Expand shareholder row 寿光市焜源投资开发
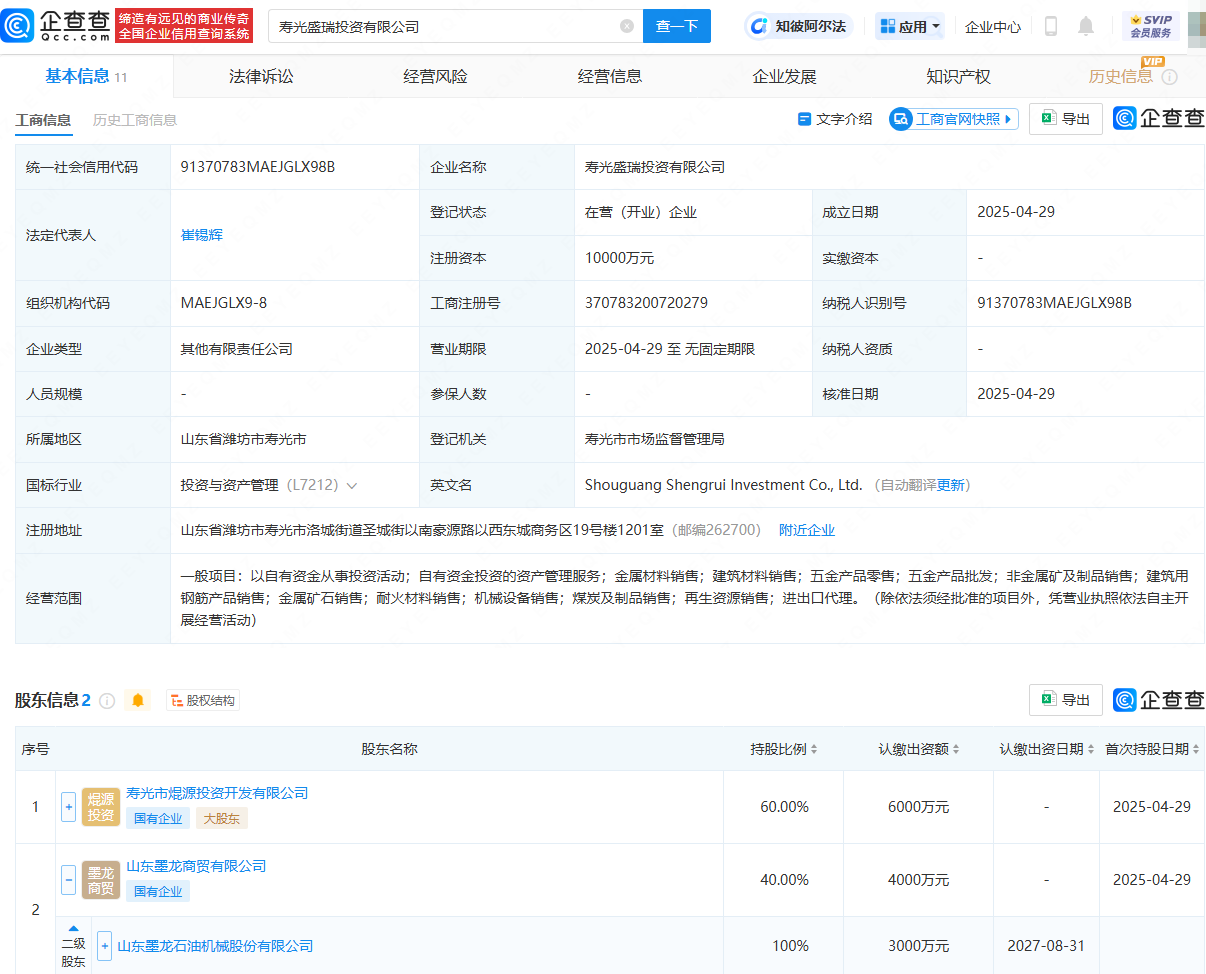Viewport: 1206px width, 974px height. point(68,806)
